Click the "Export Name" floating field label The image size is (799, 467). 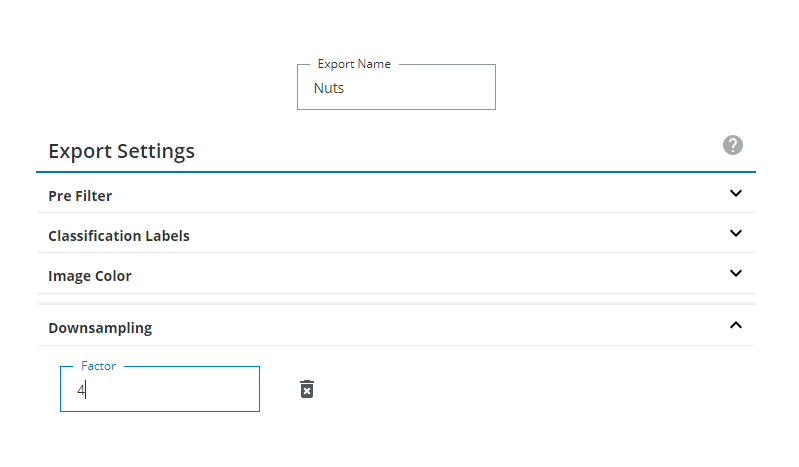tap(354, 64)
